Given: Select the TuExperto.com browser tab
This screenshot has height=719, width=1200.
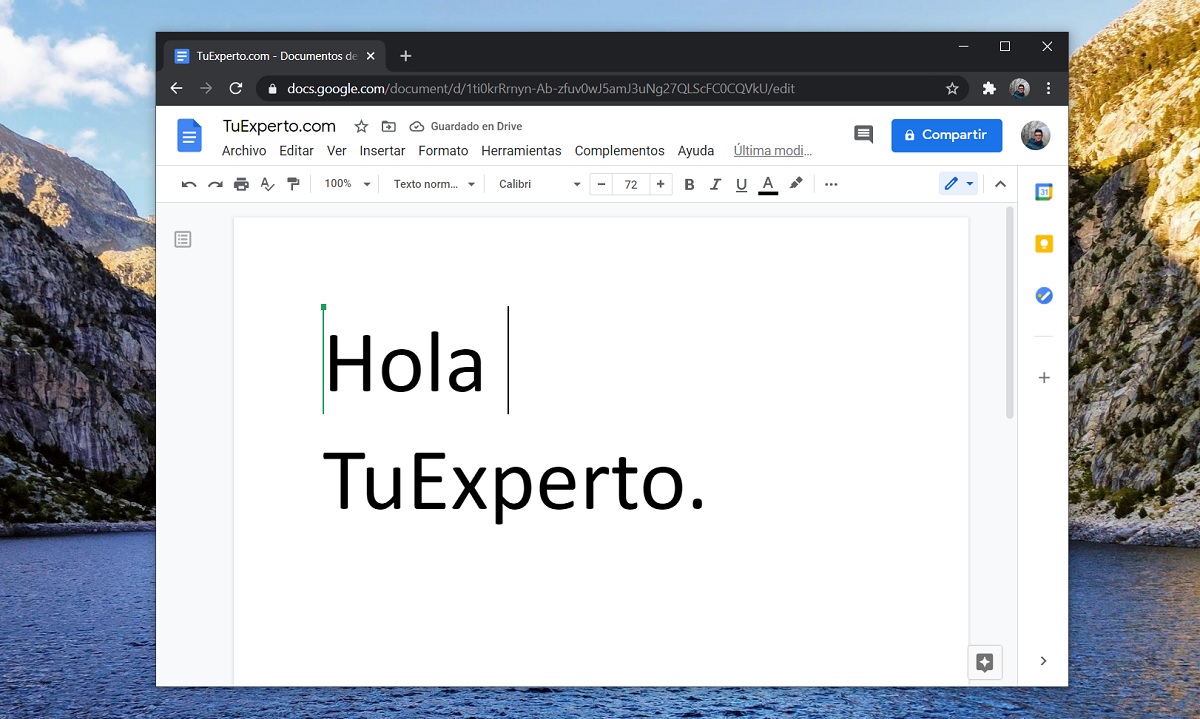Looking at the screenshot, I should (x=274, y=56).
